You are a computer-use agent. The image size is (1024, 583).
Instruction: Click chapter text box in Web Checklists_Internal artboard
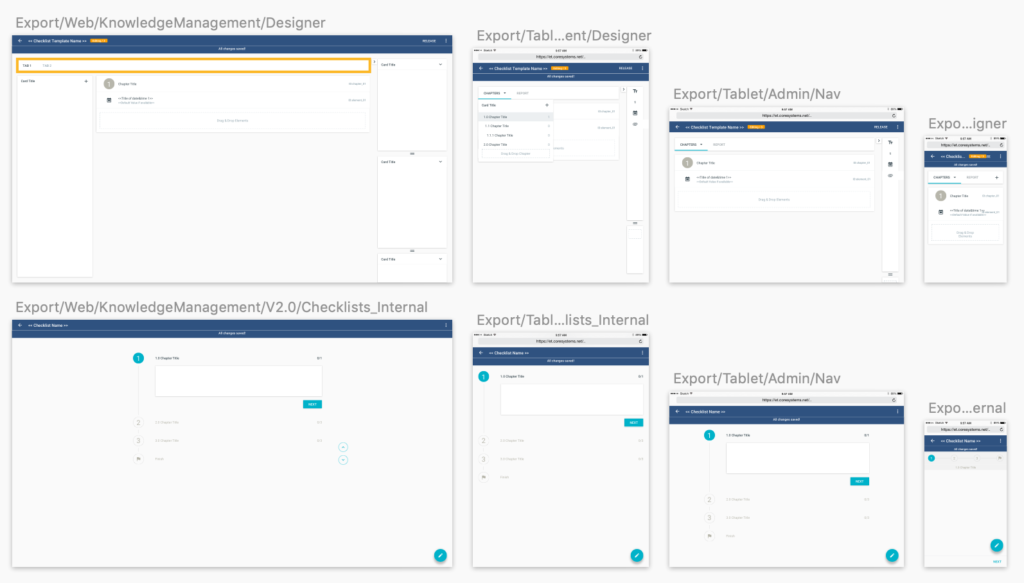238,381
